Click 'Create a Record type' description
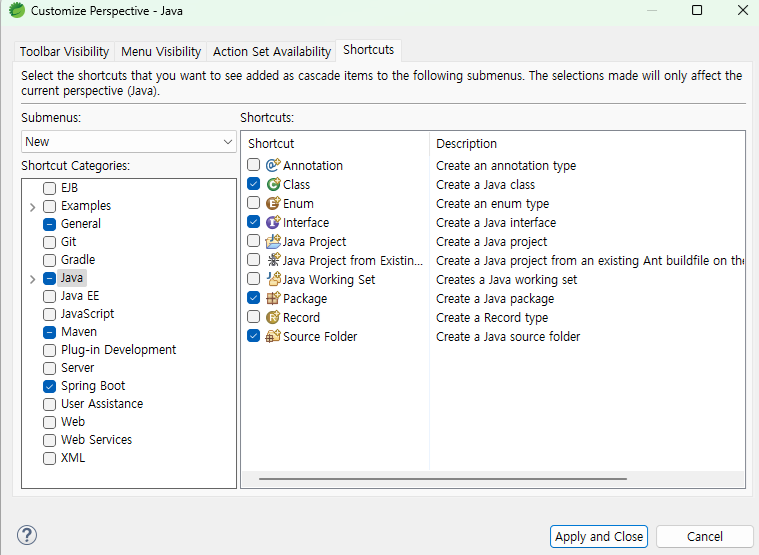The image size is (759, 555). (x=492, y=317)
